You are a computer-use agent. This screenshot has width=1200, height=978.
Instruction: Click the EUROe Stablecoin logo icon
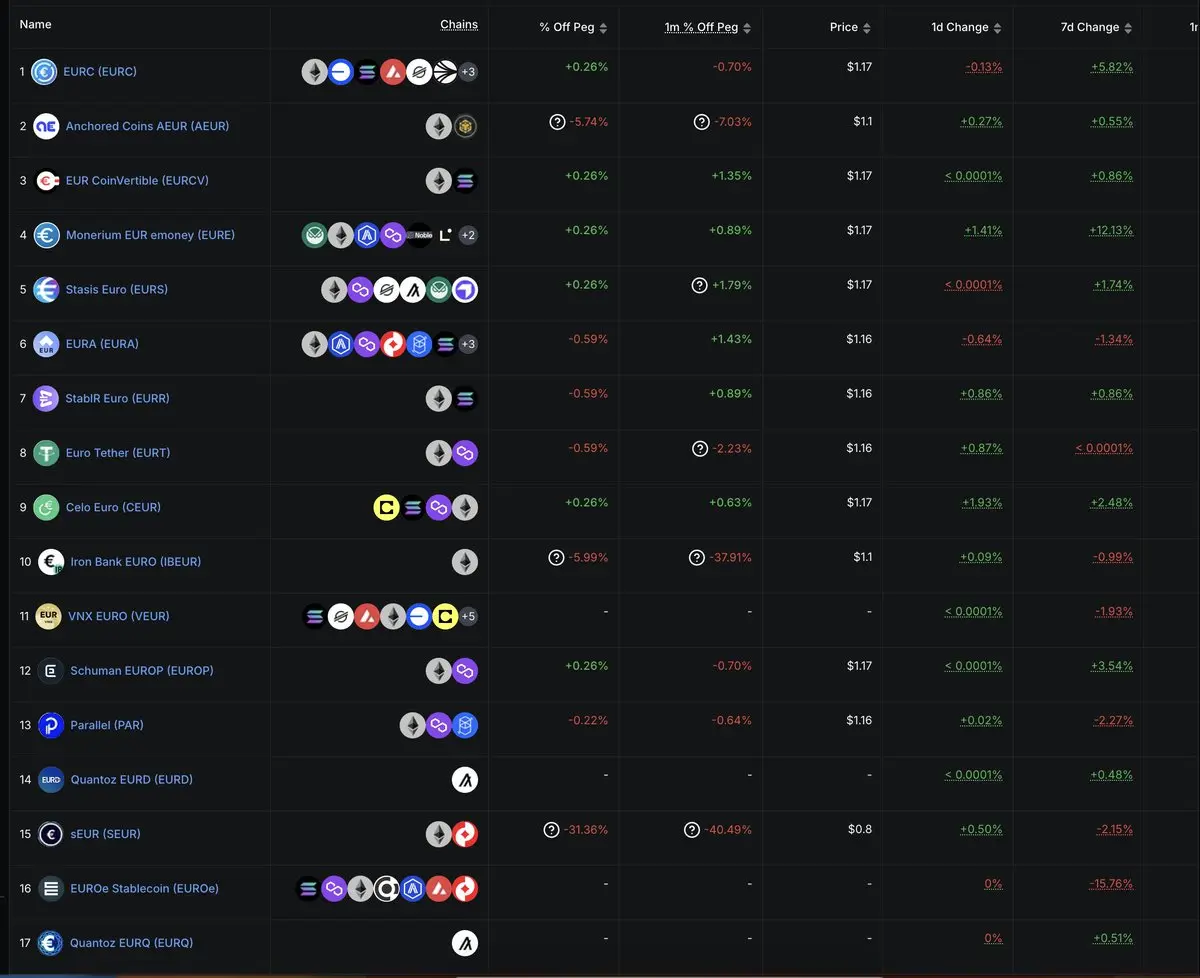click(x=51, y=888)
